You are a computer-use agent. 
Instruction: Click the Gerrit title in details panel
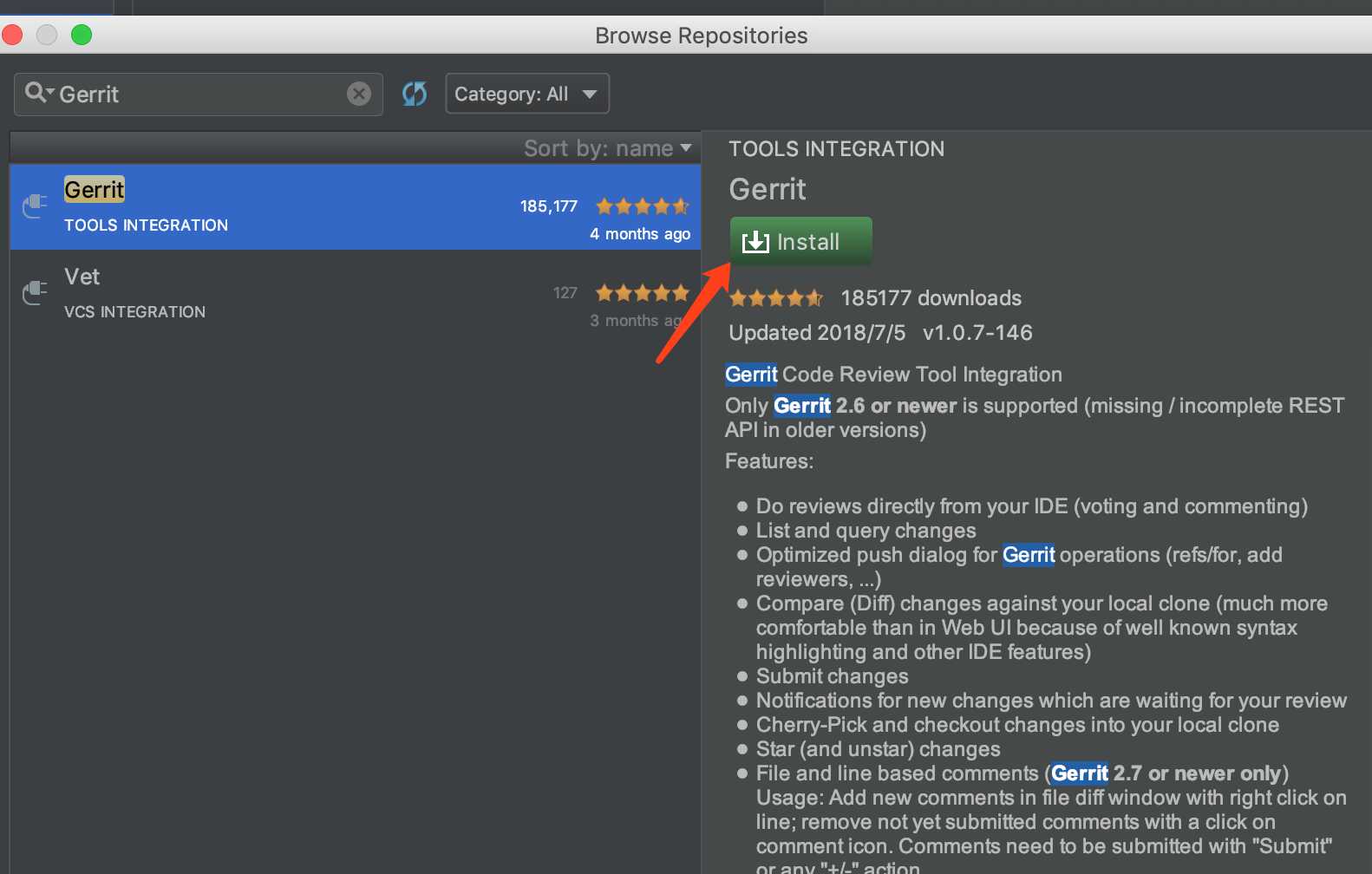(768, 189)
